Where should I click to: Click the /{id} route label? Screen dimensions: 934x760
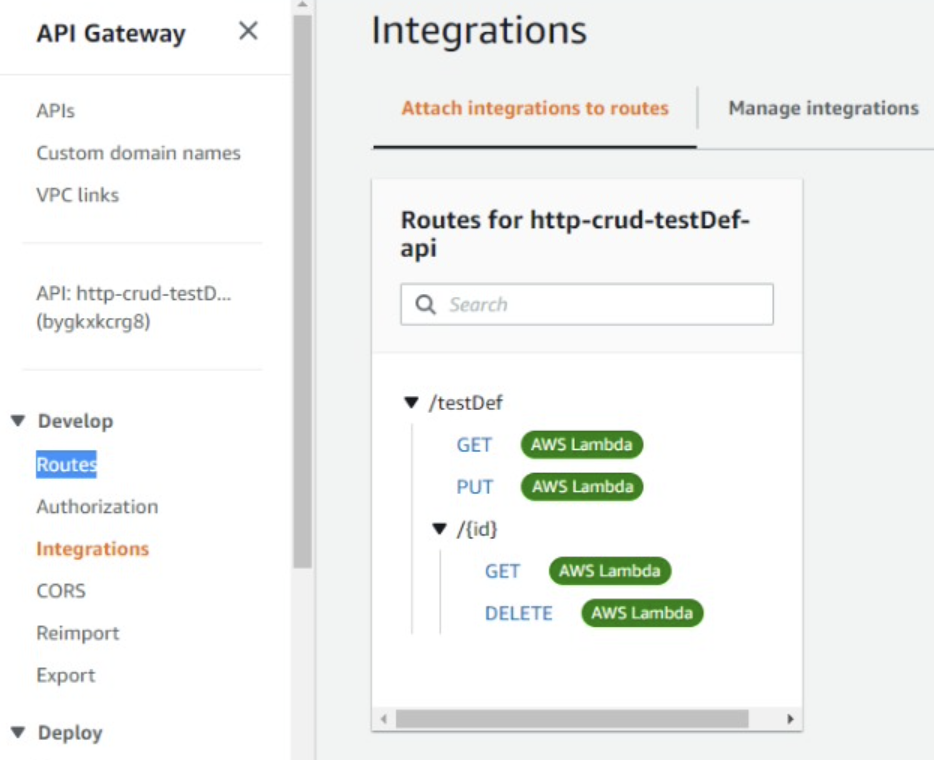(x=477, y=529)
